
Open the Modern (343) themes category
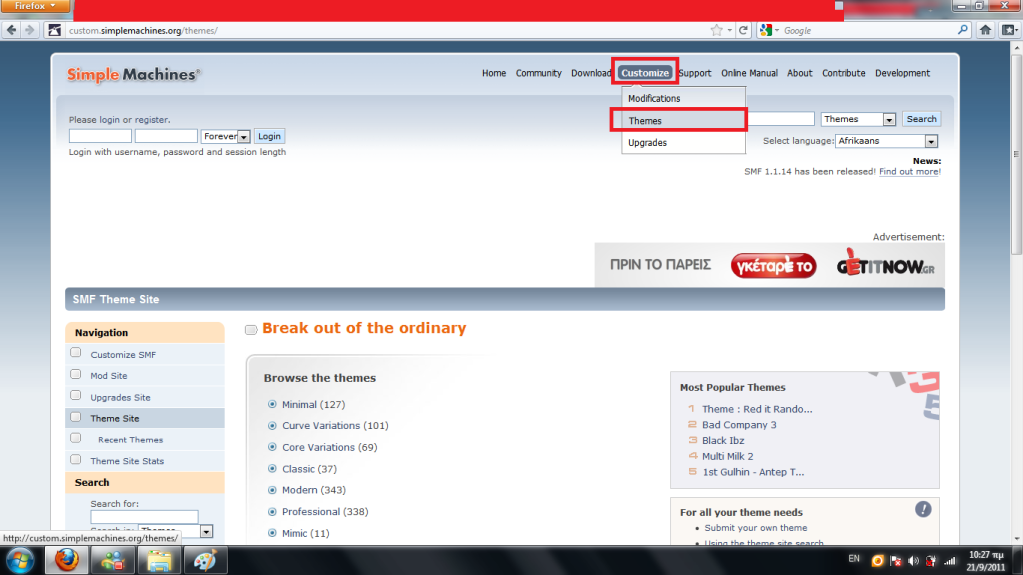point(313,490)
